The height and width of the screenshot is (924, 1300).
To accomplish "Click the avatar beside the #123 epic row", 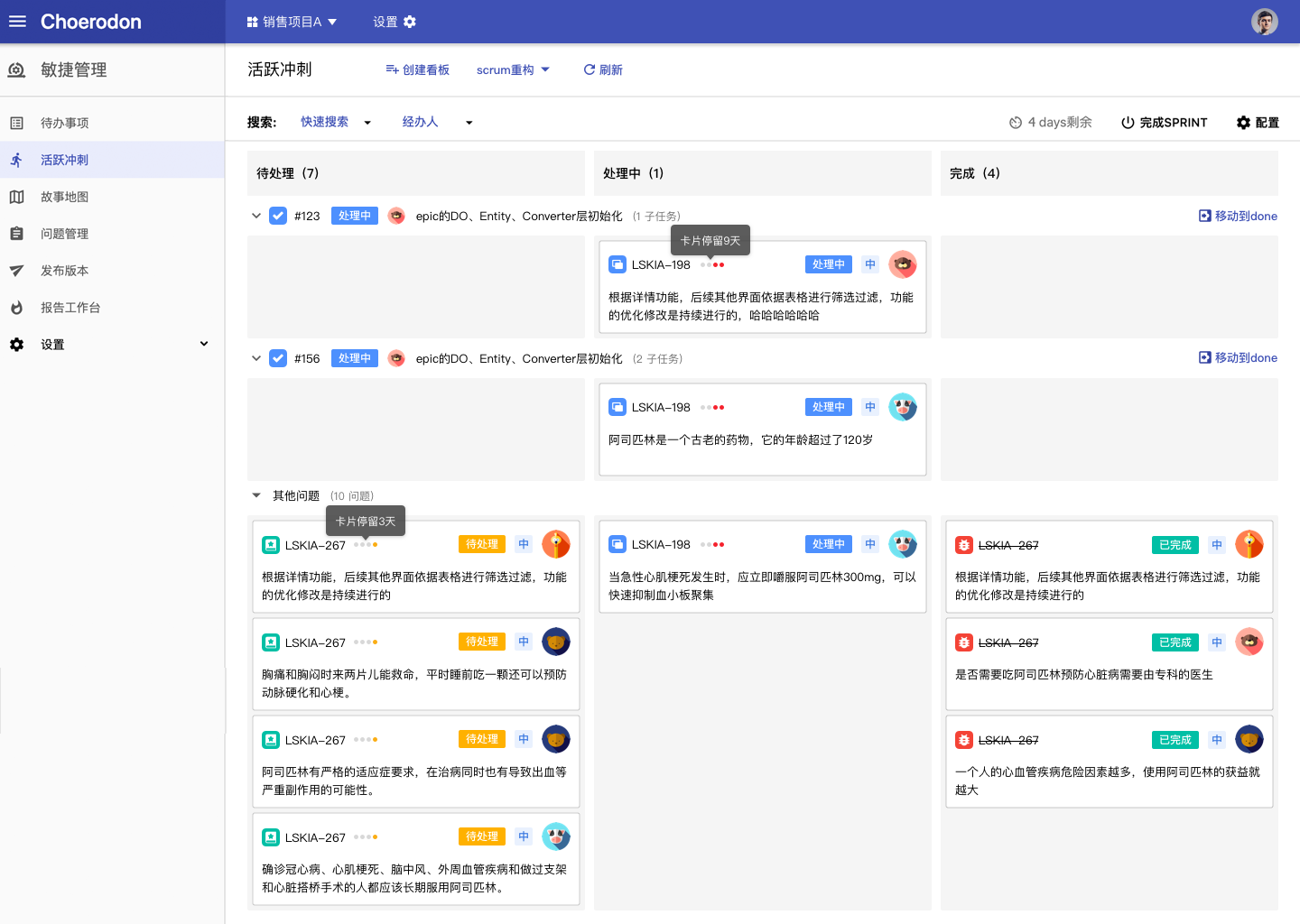I will click(x=396, y=216).
